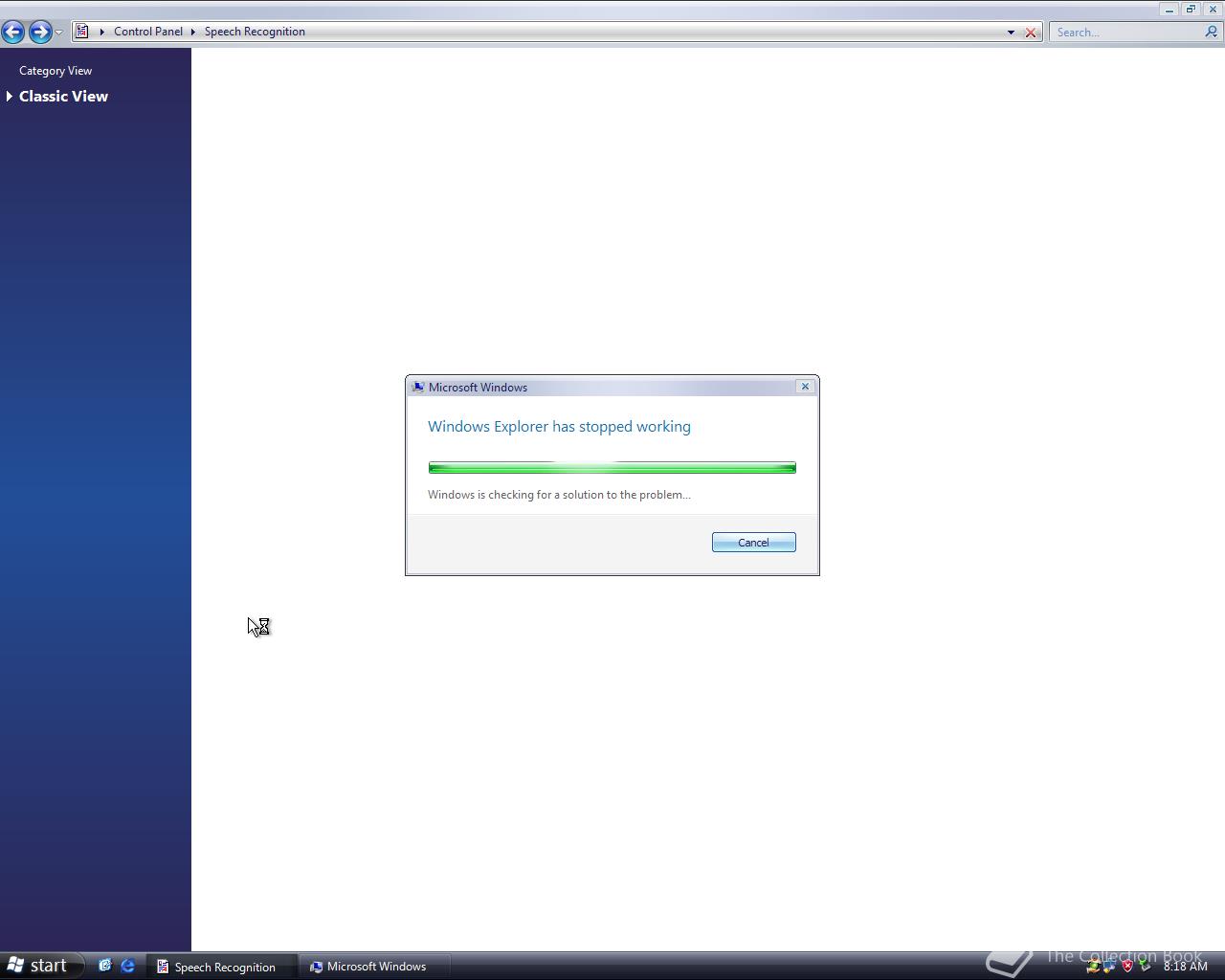This screenshot has width=1225, height=980.
Task: Open the address bar history dropdown
Action: click(1011, 33)
